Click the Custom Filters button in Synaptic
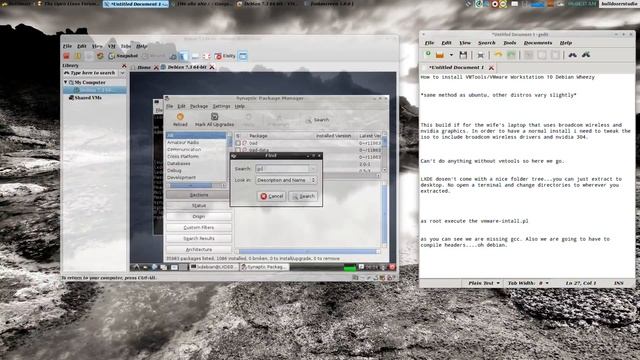The width and height of the screenshot is (640, 360). tap(199, 227)
